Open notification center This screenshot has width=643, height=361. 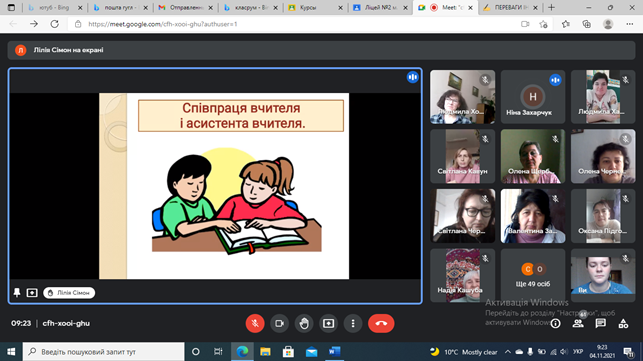[x=628, y=352]
